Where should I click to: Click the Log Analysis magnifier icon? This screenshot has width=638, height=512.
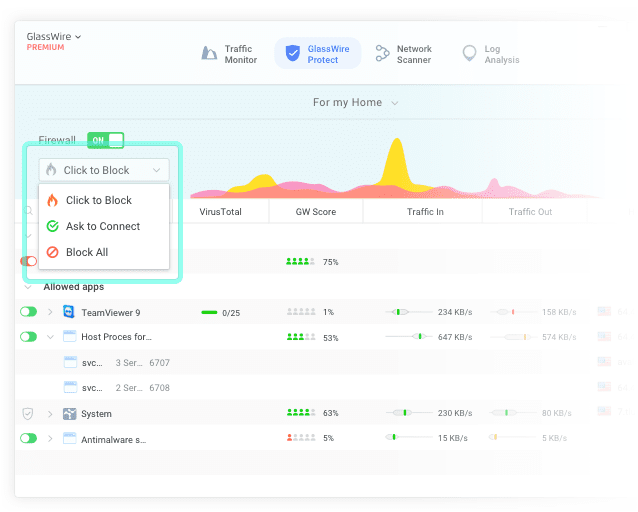[469, 53]
